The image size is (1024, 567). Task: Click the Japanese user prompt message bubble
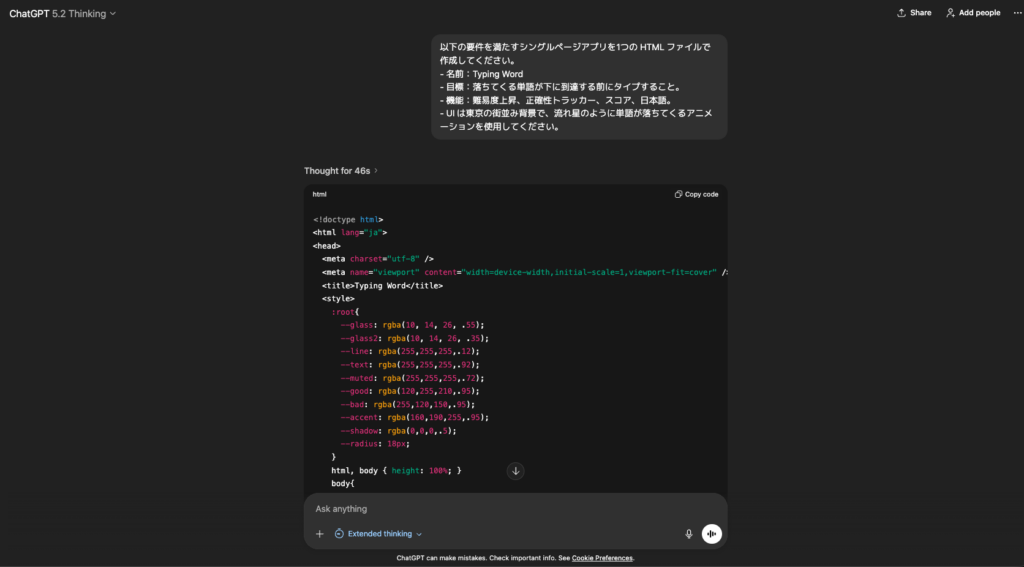coord(578,87)
